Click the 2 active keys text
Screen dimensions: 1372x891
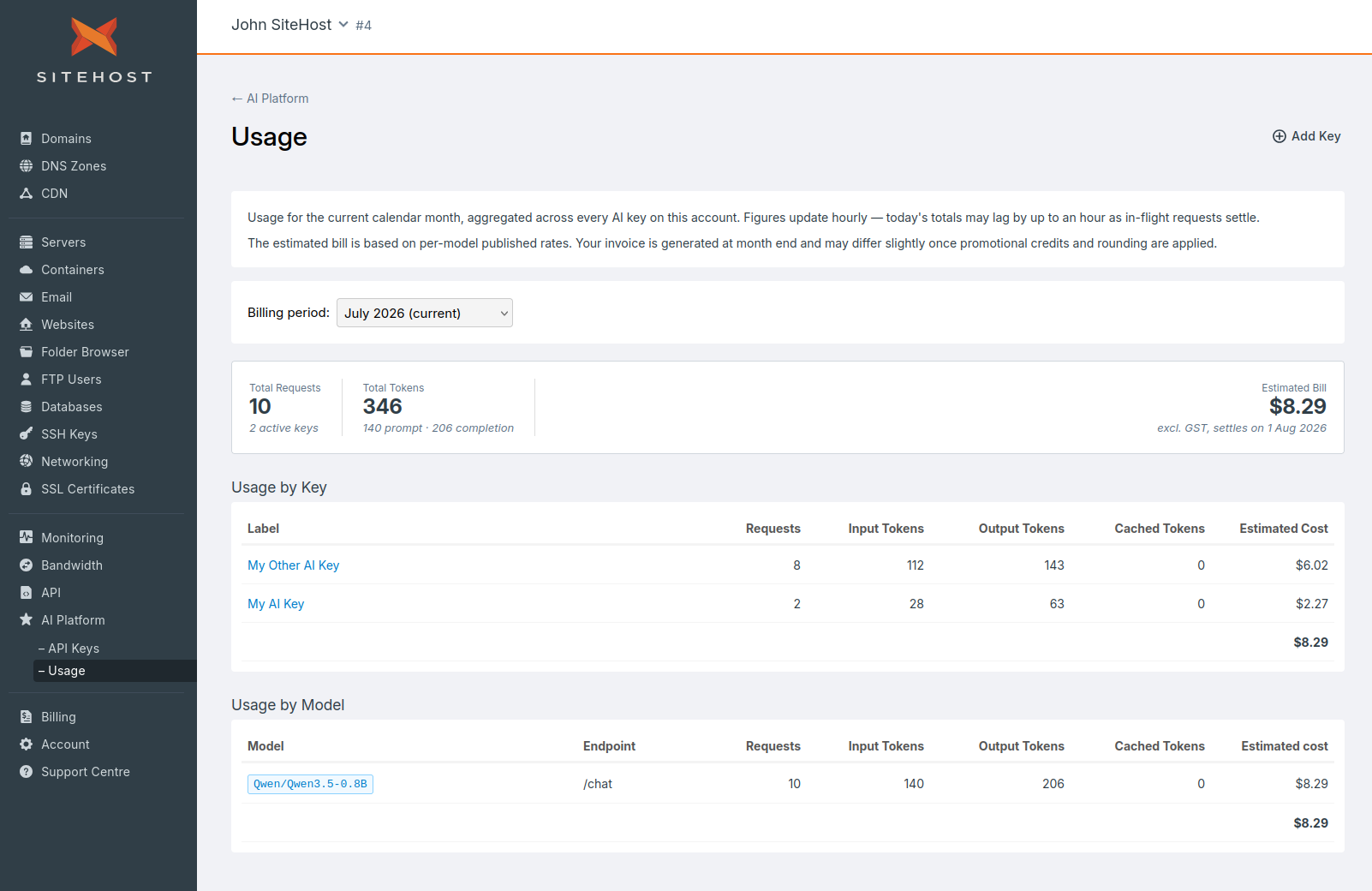[x=283, y=428]
